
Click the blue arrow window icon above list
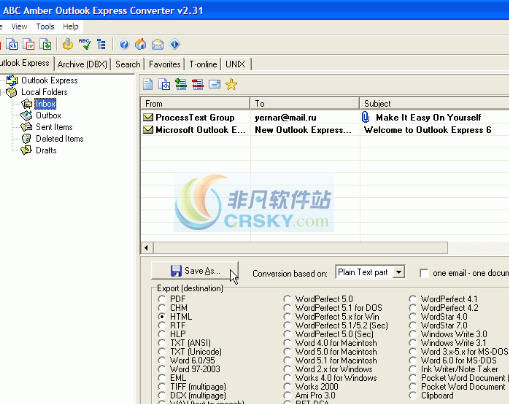tap(215, 84)
